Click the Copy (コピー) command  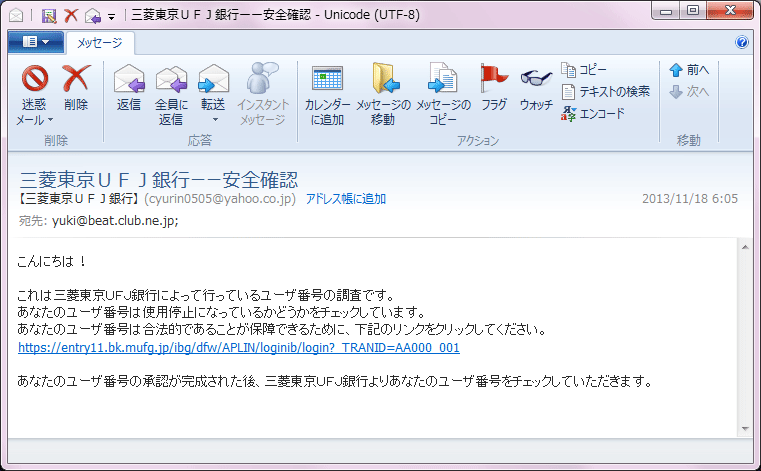(x=584, y=70)
